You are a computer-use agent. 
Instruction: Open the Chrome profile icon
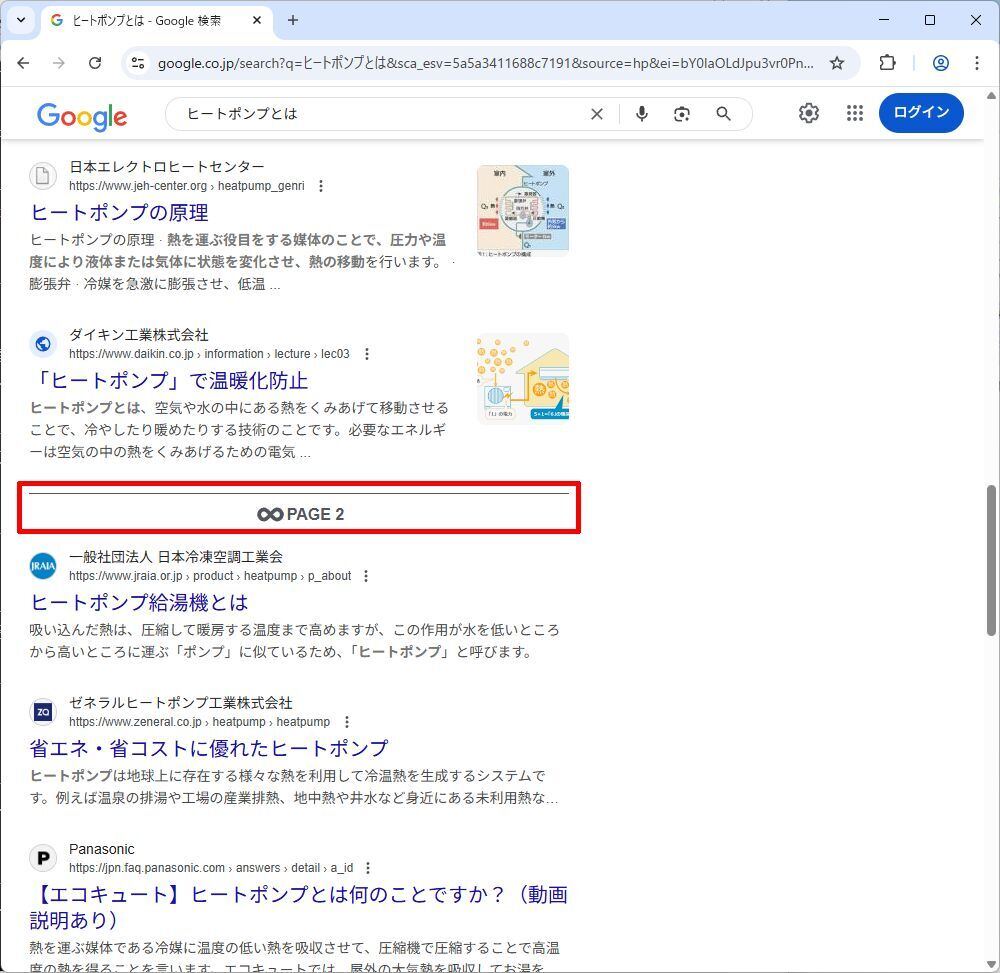click(941, 62)
